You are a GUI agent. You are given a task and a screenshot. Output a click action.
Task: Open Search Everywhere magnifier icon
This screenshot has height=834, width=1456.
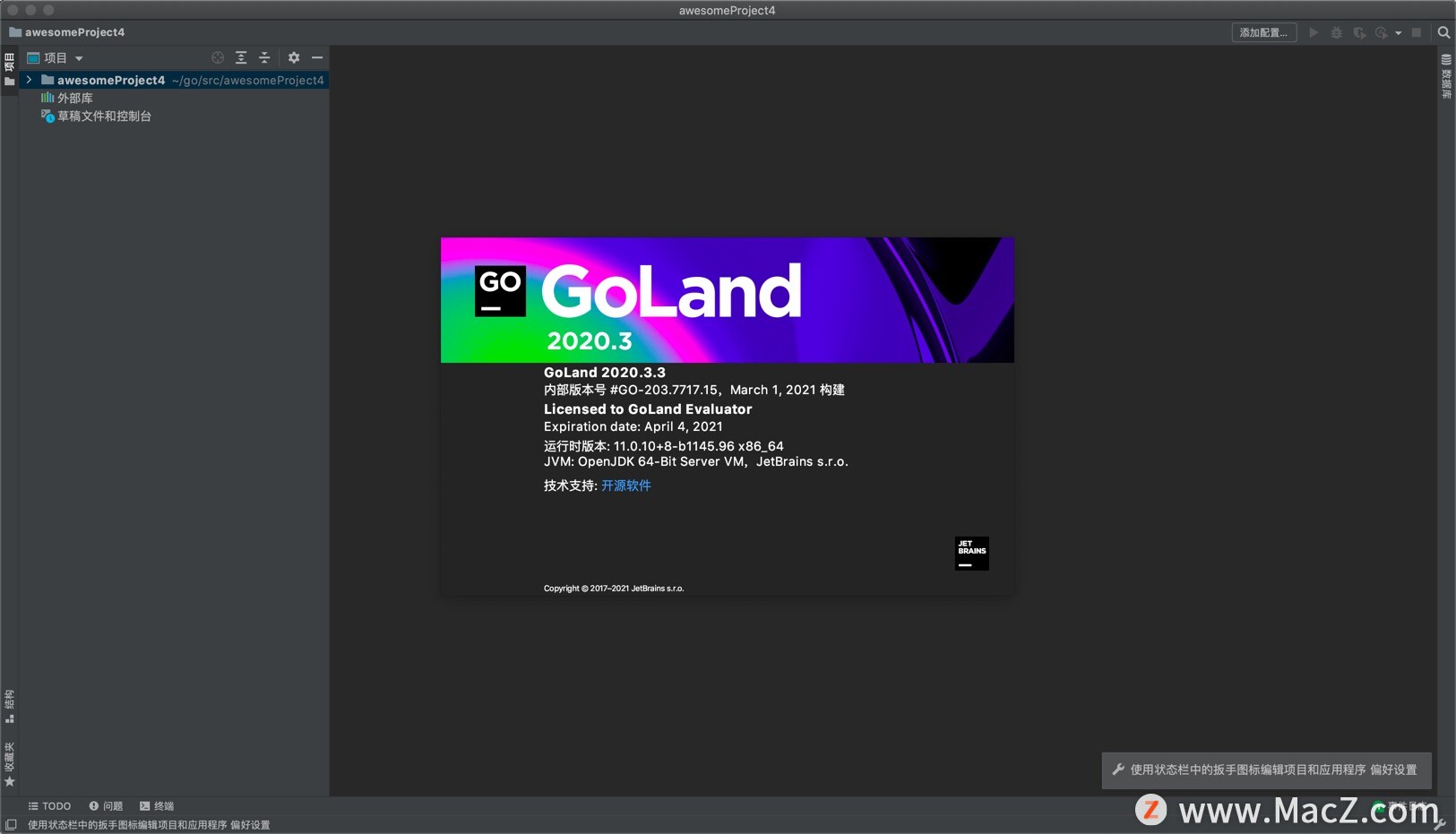pos(1443,32)
